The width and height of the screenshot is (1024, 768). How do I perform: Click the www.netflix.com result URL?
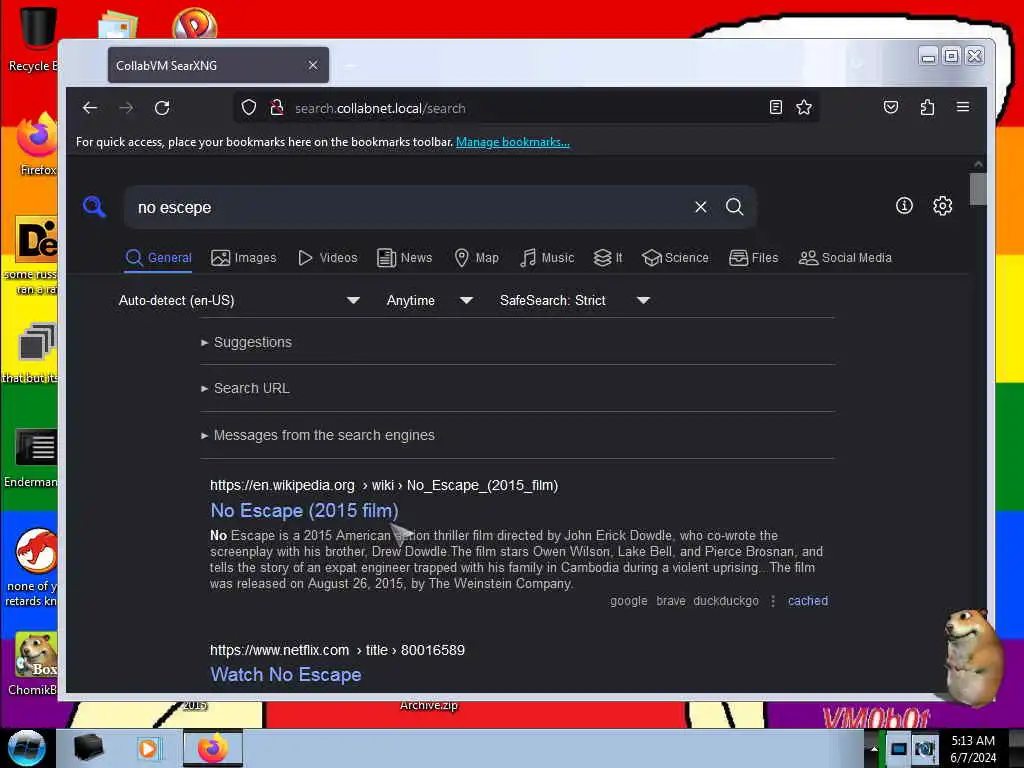tap(337, 650)
